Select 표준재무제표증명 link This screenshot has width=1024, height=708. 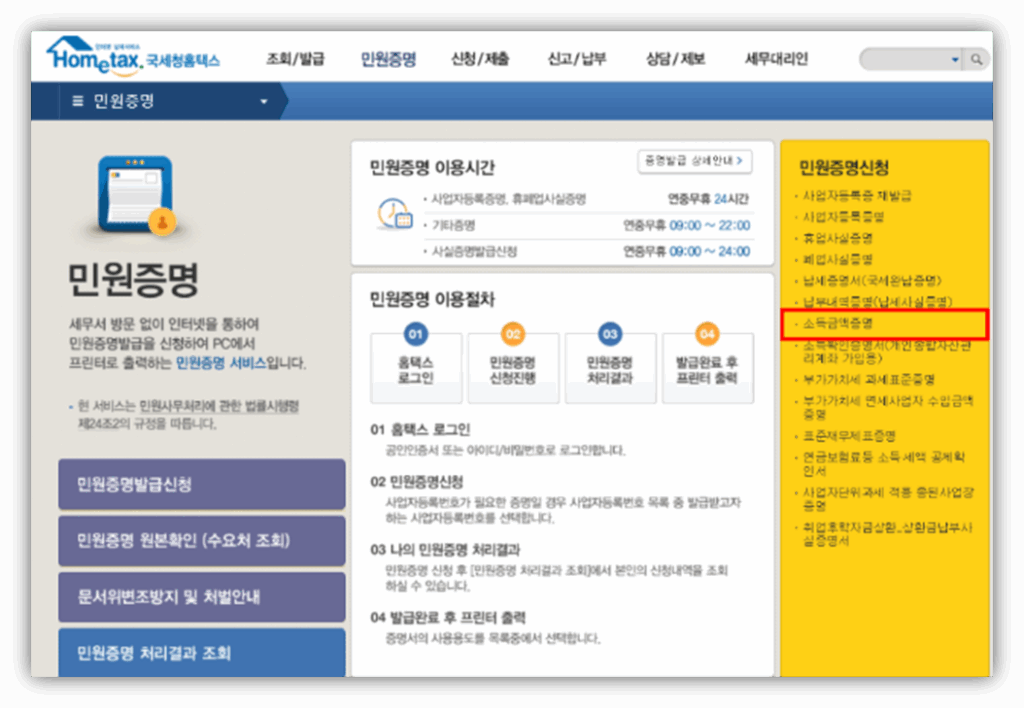click(x=849, y=436)
